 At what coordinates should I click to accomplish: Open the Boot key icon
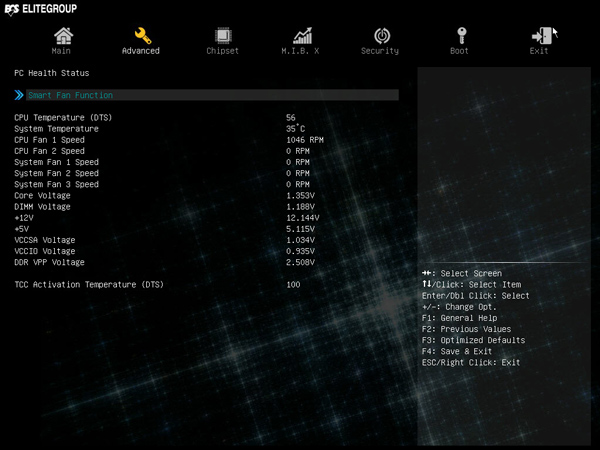click(461, 36)
